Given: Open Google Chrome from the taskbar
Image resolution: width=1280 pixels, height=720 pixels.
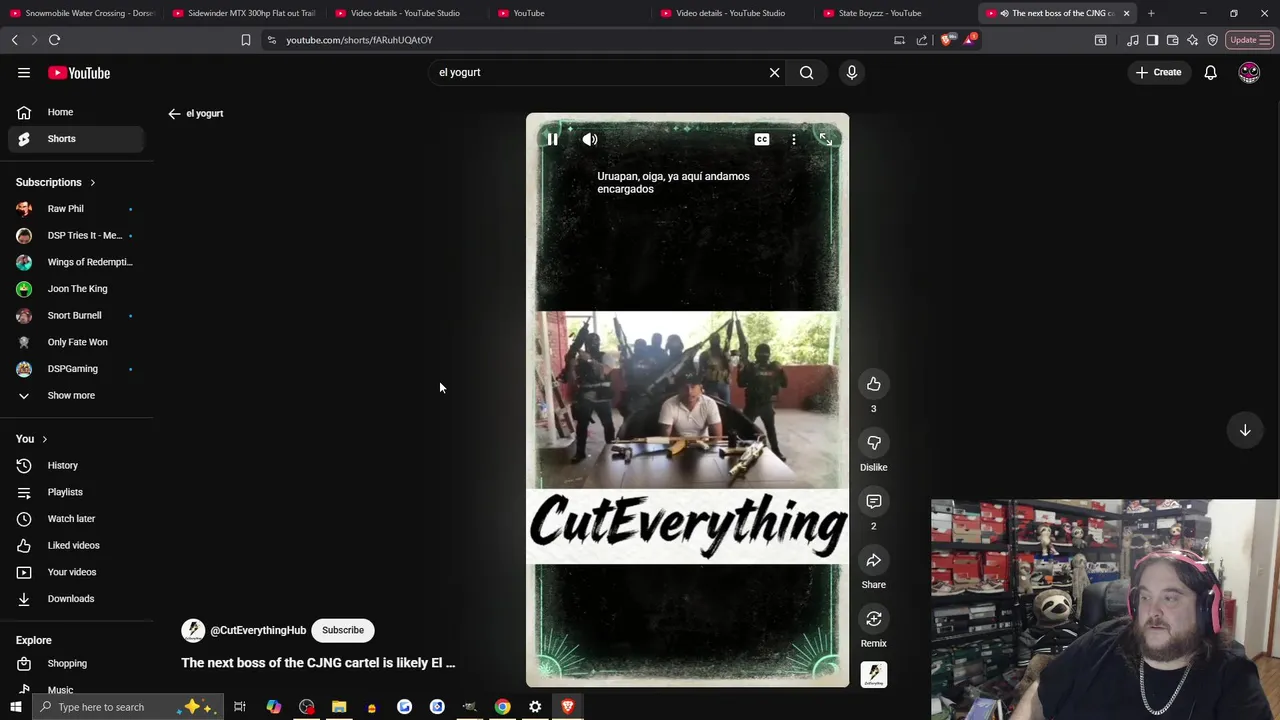Looking at the screenshot, I should coord(502,707).
